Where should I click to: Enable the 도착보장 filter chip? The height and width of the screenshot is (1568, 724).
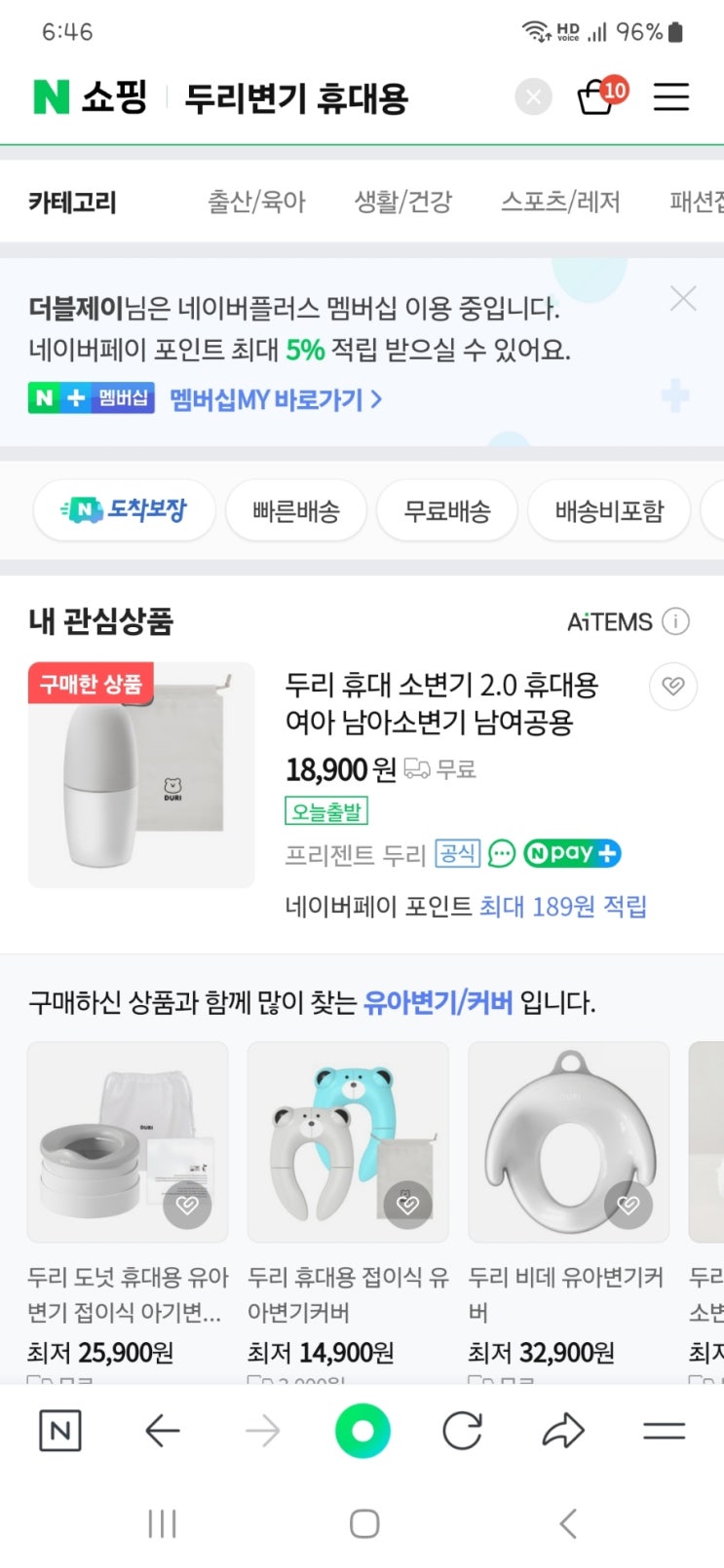coord(124,509)
